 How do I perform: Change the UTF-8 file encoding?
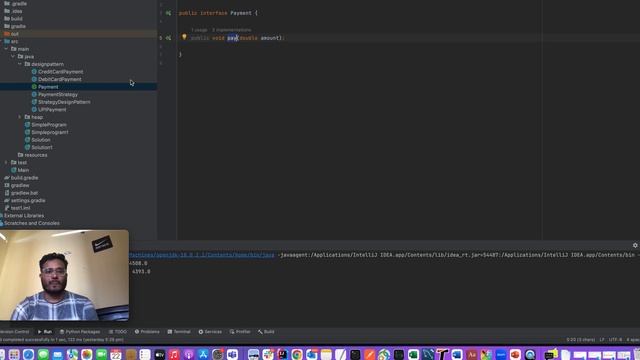615,340
